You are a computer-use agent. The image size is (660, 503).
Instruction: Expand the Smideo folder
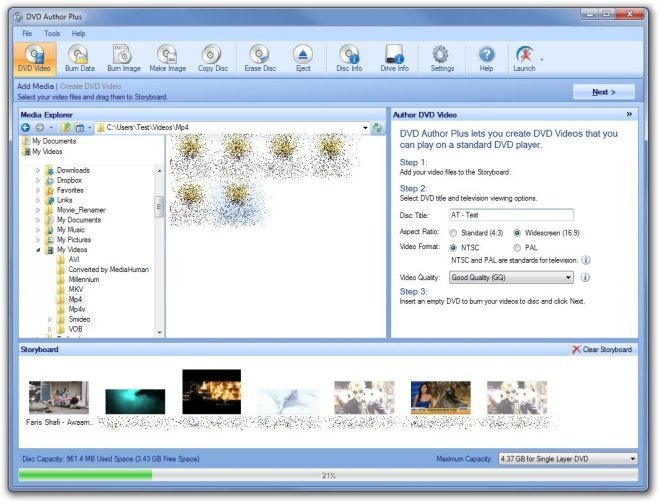point(50,319)
